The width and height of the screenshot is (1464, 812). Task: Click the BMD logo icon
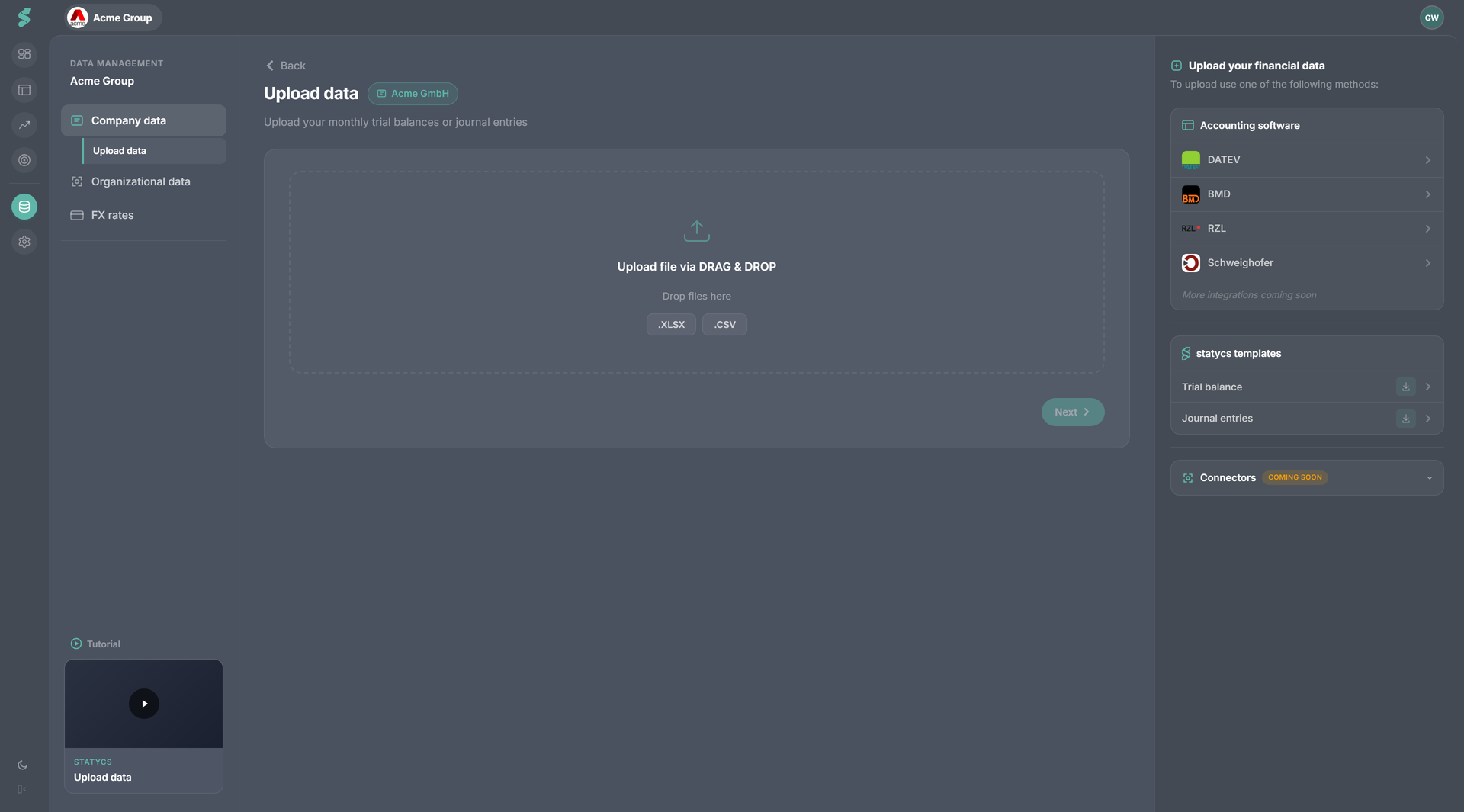(x=1190, y=194)
